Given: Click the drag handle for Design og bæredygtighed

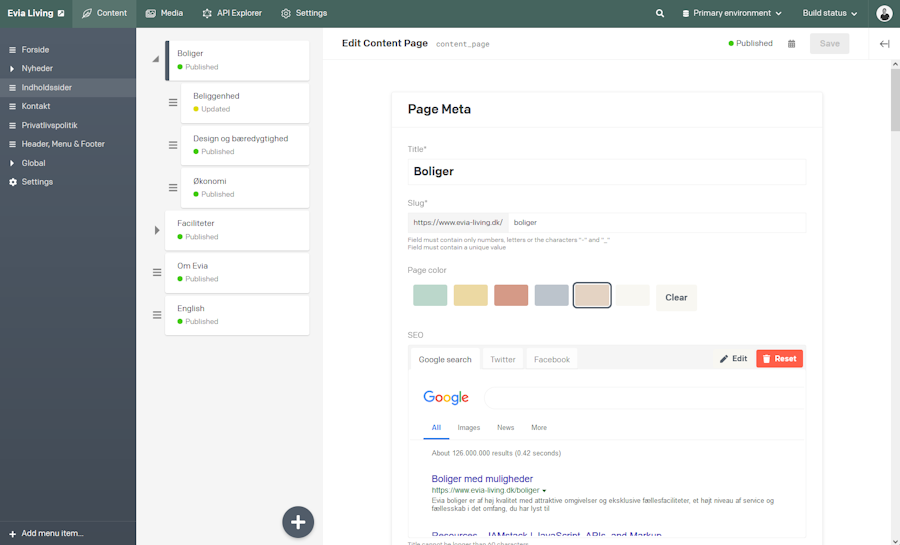Looking at the screenshot, I should click(173, 145).
